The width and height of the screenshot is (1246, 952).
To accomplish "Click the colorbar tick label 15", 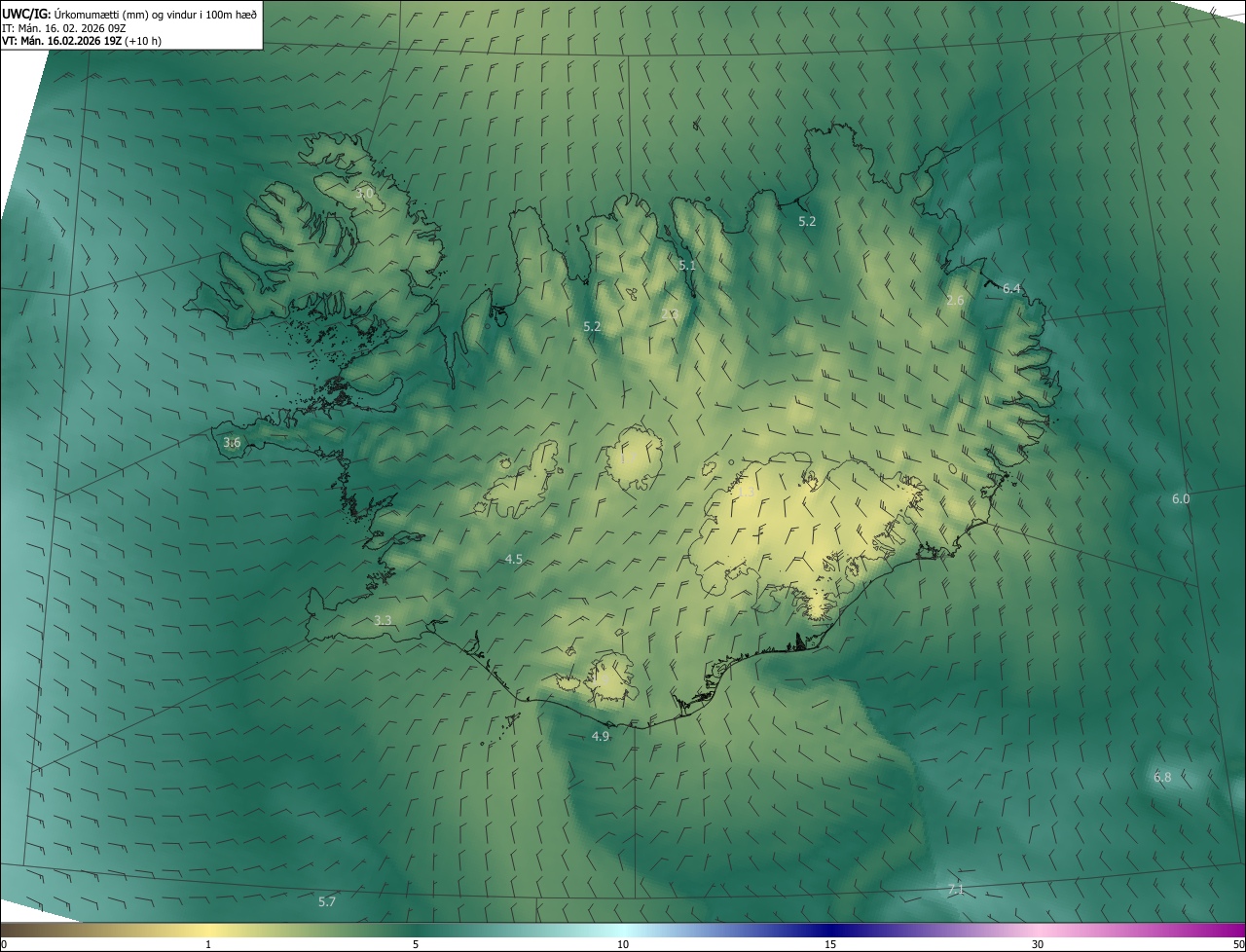I will pyautogui.click(x=830, y=944).
